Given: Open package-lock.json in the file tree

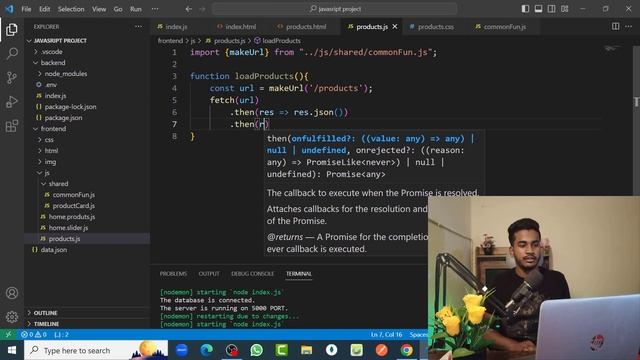Looking at the screenshot, I should point(87,107).
